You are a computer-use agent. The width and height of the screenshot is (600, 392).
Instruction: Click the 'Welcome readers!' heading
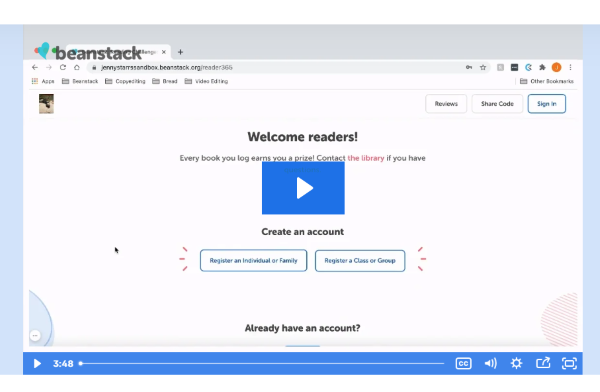(303, 137)
